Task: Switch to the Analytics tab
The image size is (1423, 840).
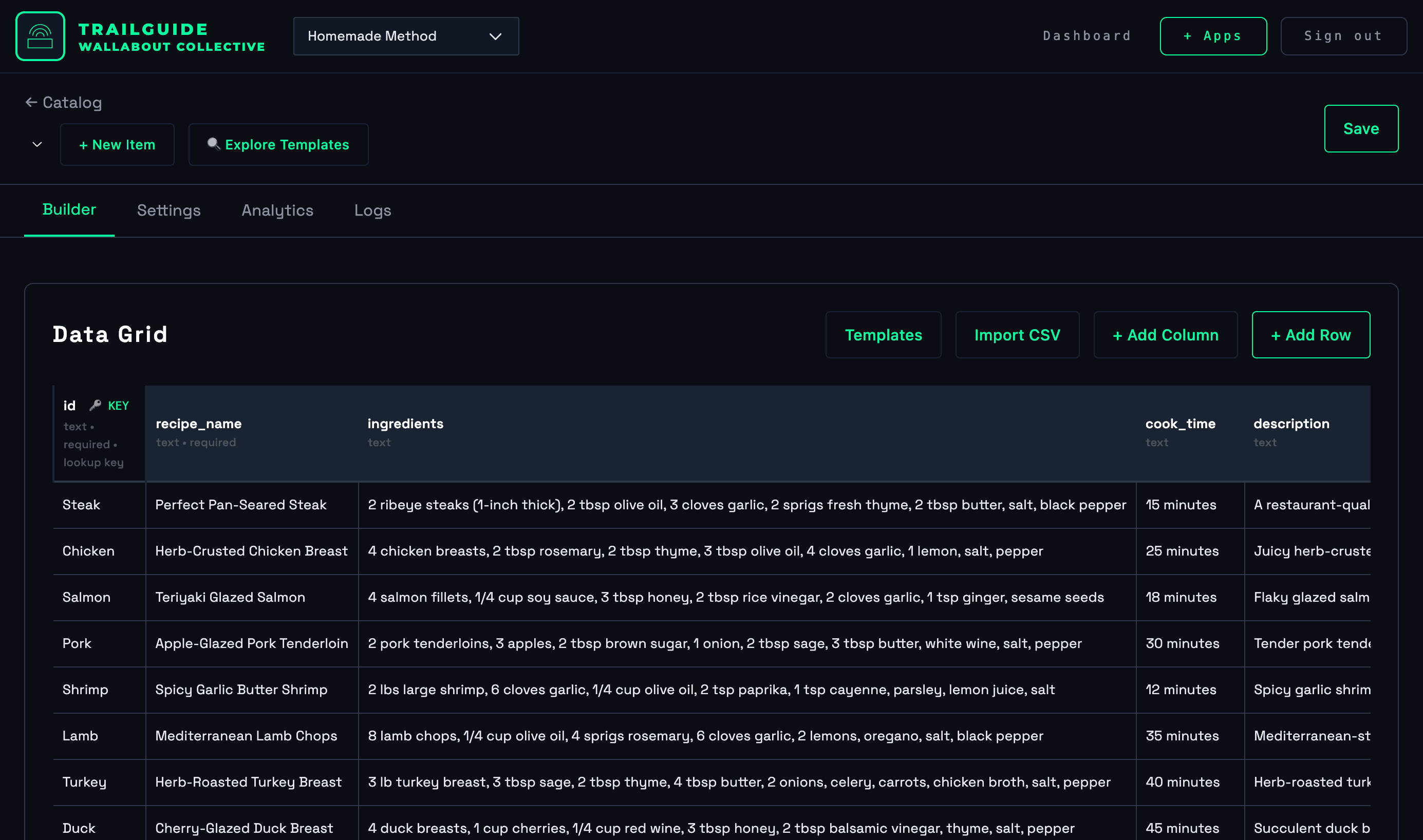Action: [277, 210]
